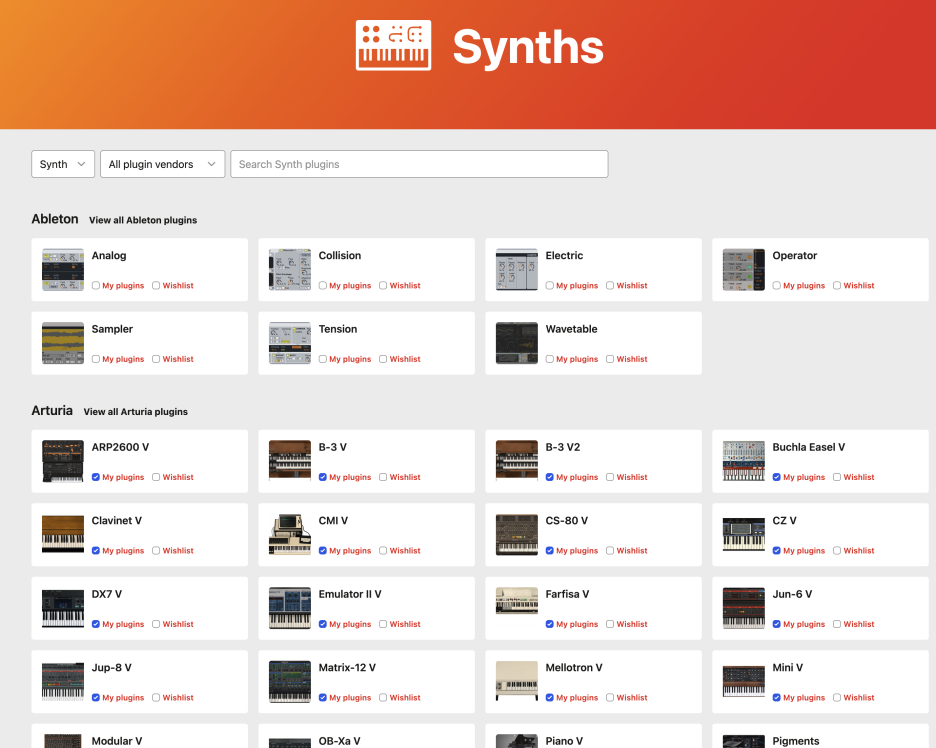The height and width of the screenshot is (748, 936).
Task: Open the DX7 V thumbnail
Action: pyautogui.click(x=63, y=608)
